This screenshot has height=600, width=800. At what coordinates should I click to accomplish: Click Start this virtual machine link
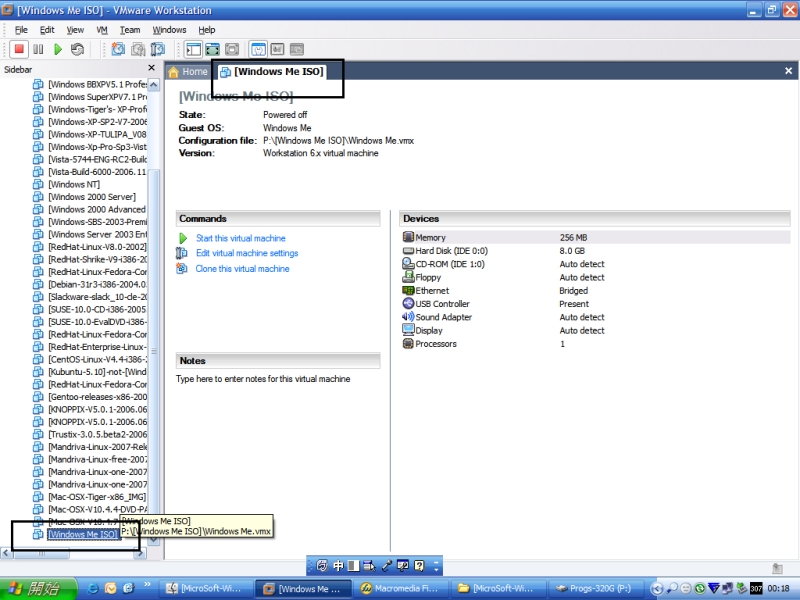click(240, 238)
